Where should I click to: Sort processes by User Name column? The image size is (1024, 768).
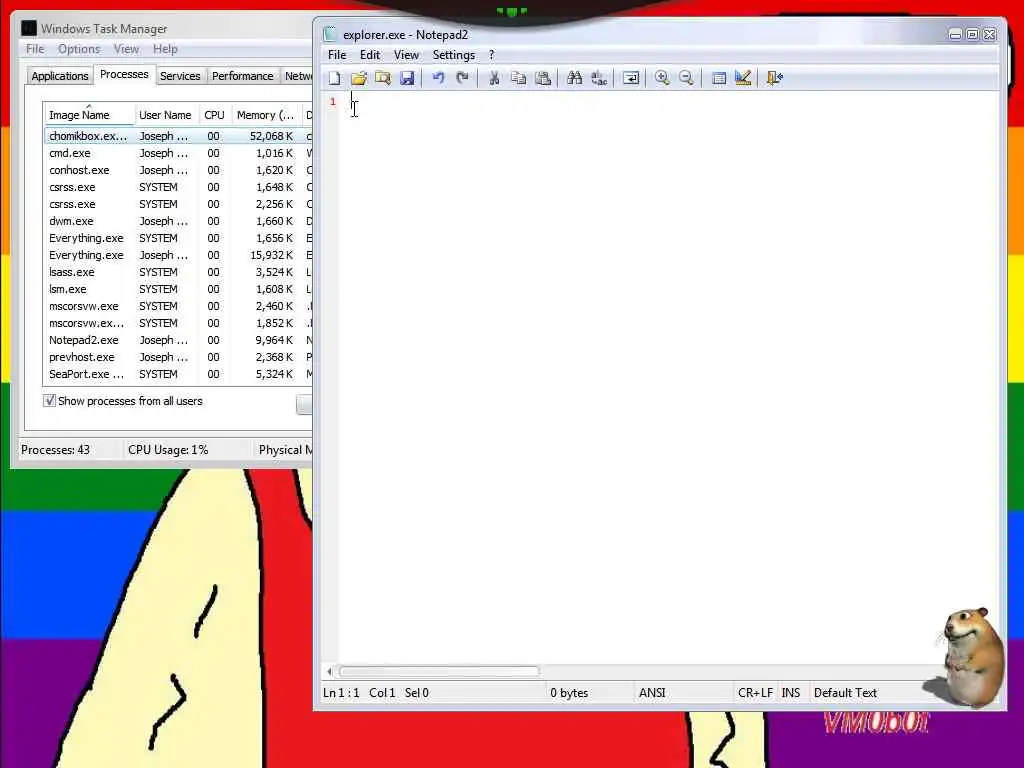[x=166, y=115]
